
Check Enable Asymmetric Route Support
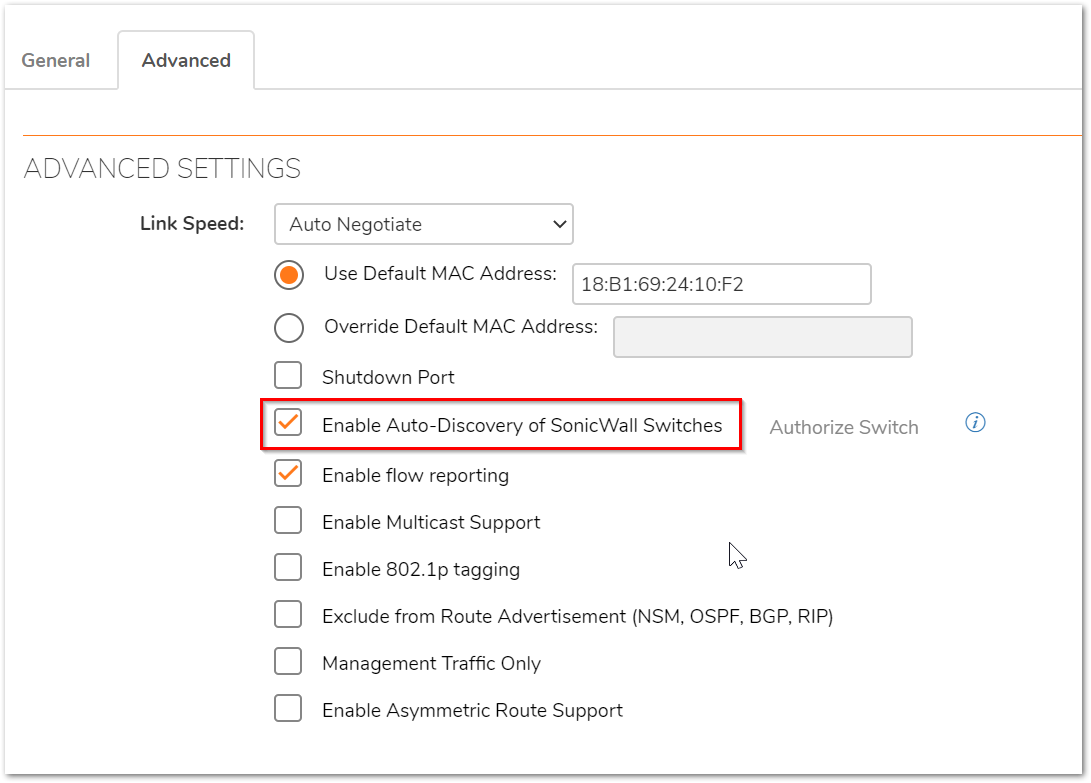[x=288, y=709]
